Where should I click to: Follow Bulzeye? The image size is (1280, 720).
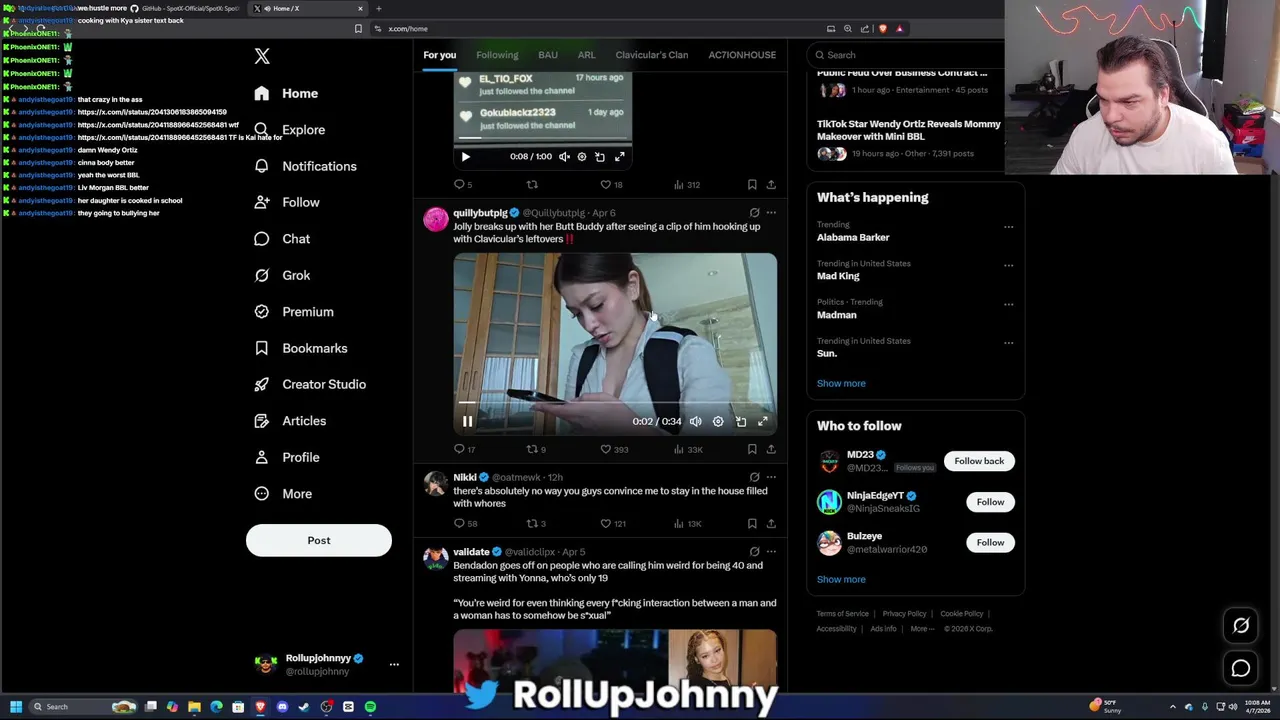click(990, 542)
